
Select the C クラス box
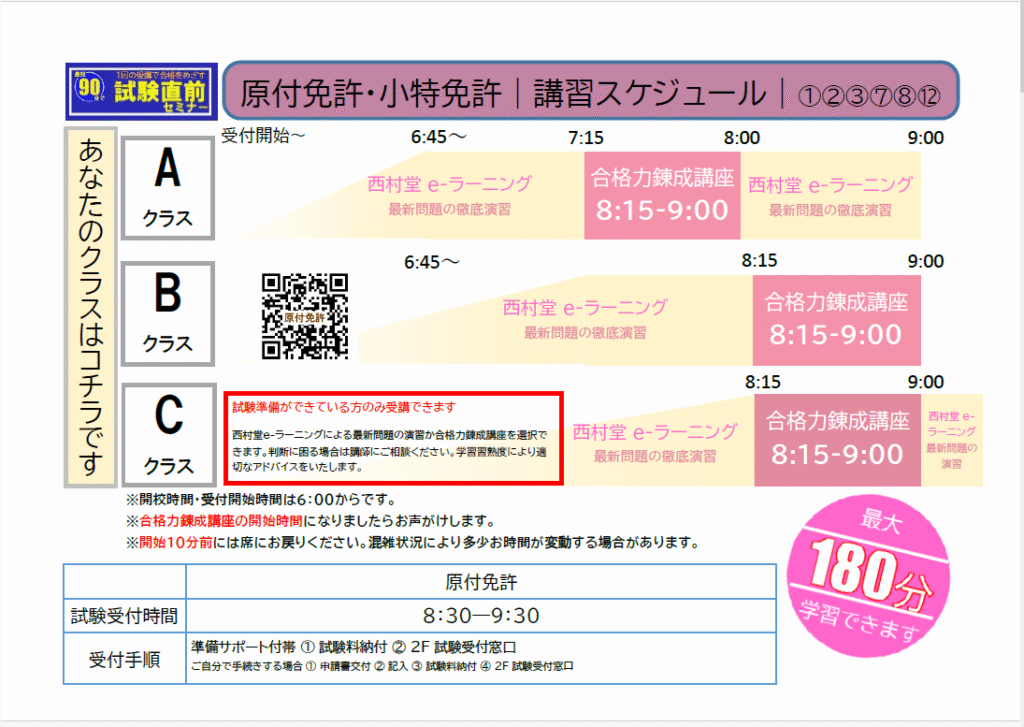[168, 435]
